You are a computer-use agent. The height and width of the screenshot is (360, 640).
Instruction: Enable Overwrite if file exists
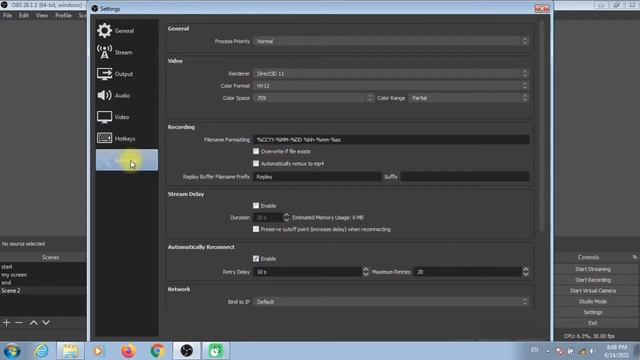coord(256,151)
